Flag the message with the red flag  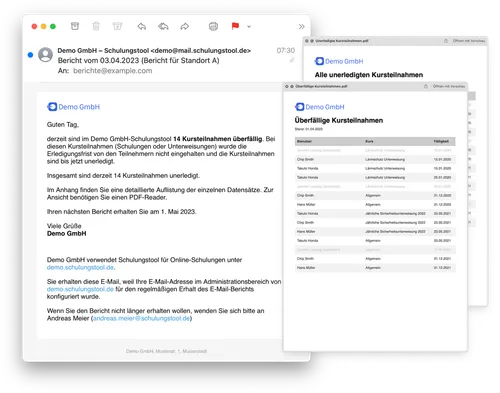tap(235, 26)
